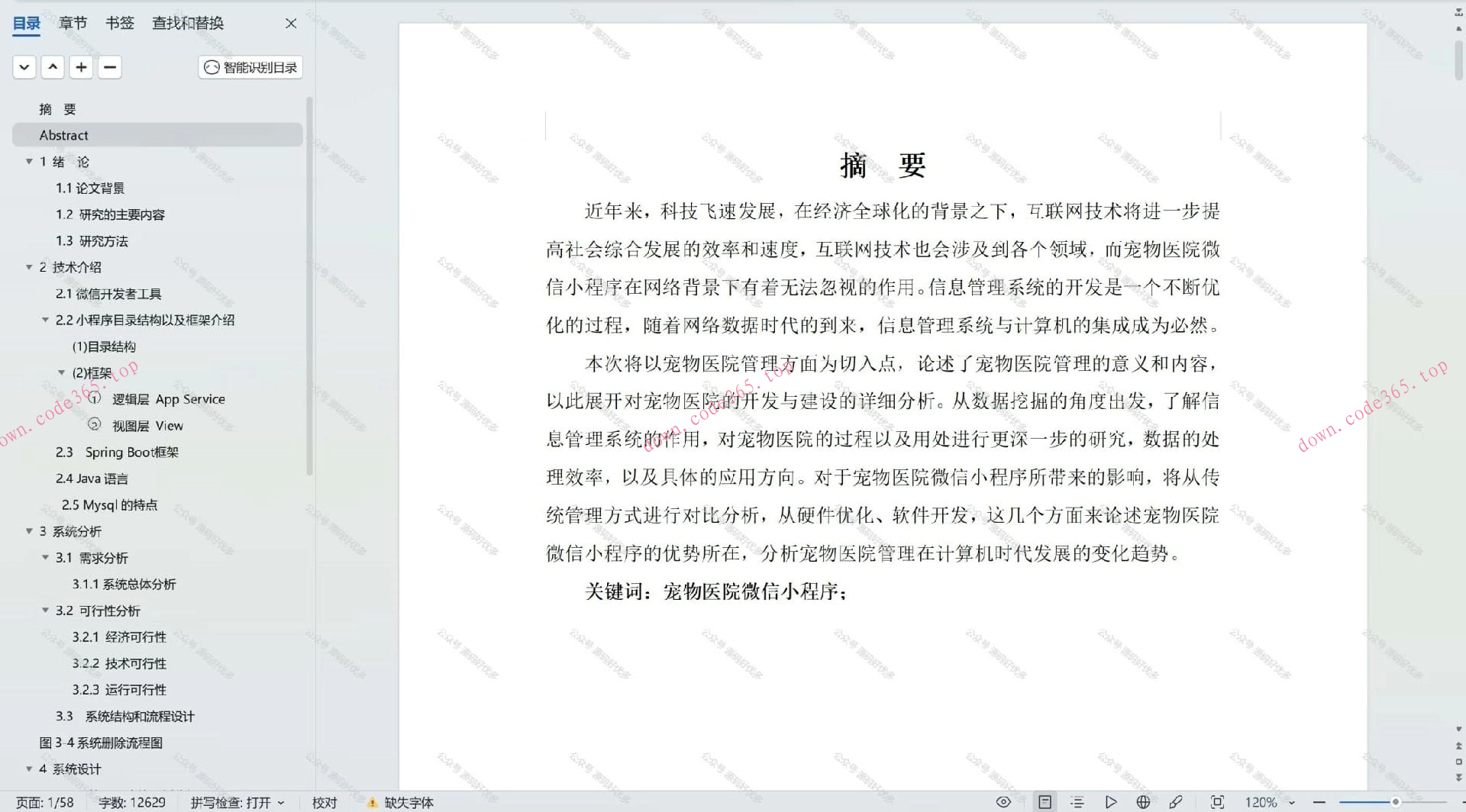Expand all outline entries with plus button
The height and width of the screenshot is (812, 1466).
pos(81,67)
